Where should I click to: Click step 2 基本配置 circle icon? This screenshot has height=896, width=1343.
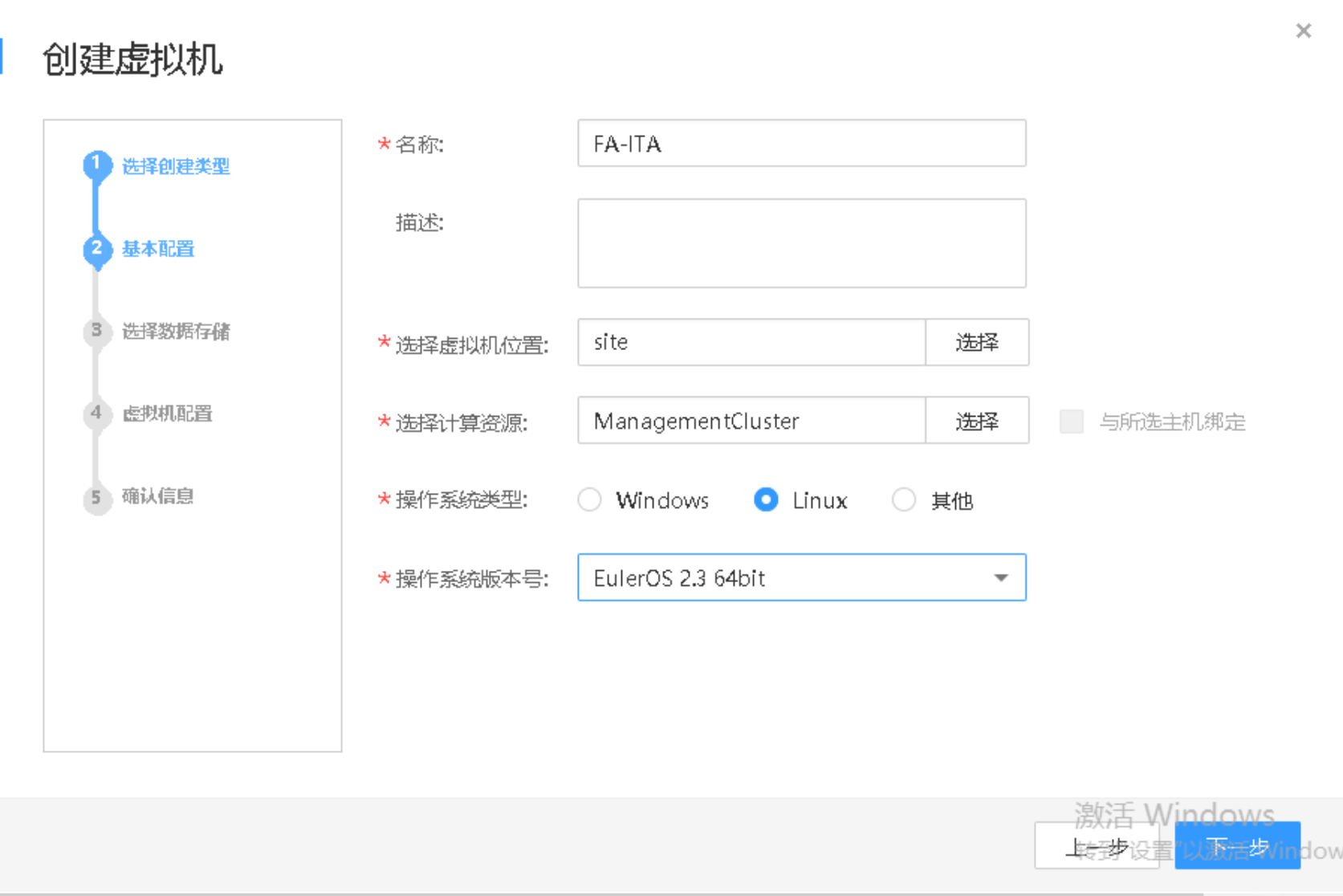click(x=97, y=250)
